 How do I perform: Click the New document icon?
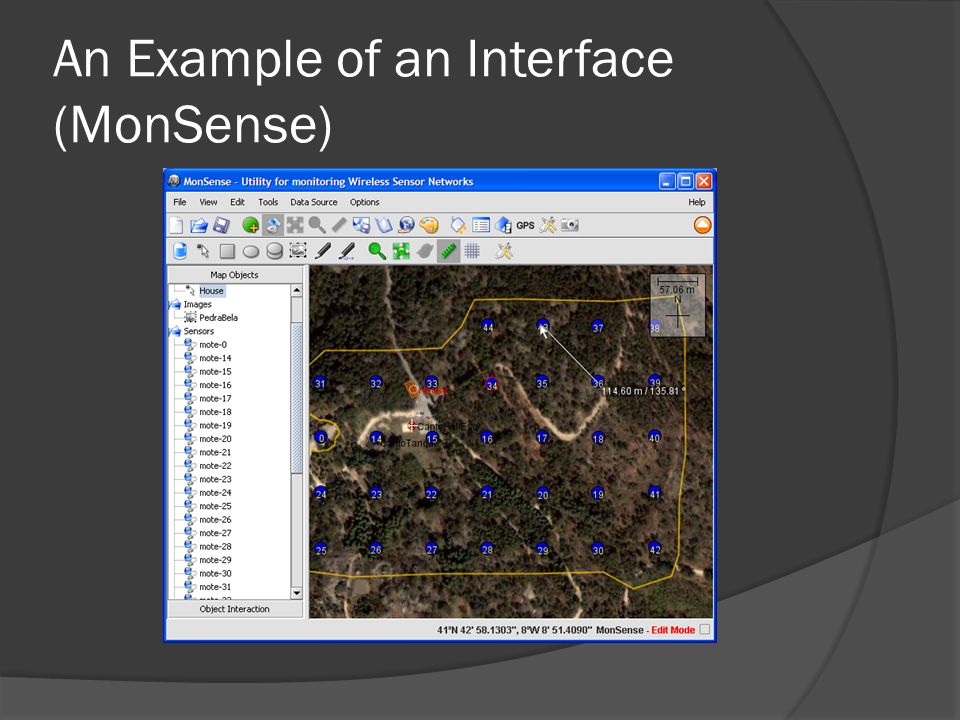[x=176, y=225]
